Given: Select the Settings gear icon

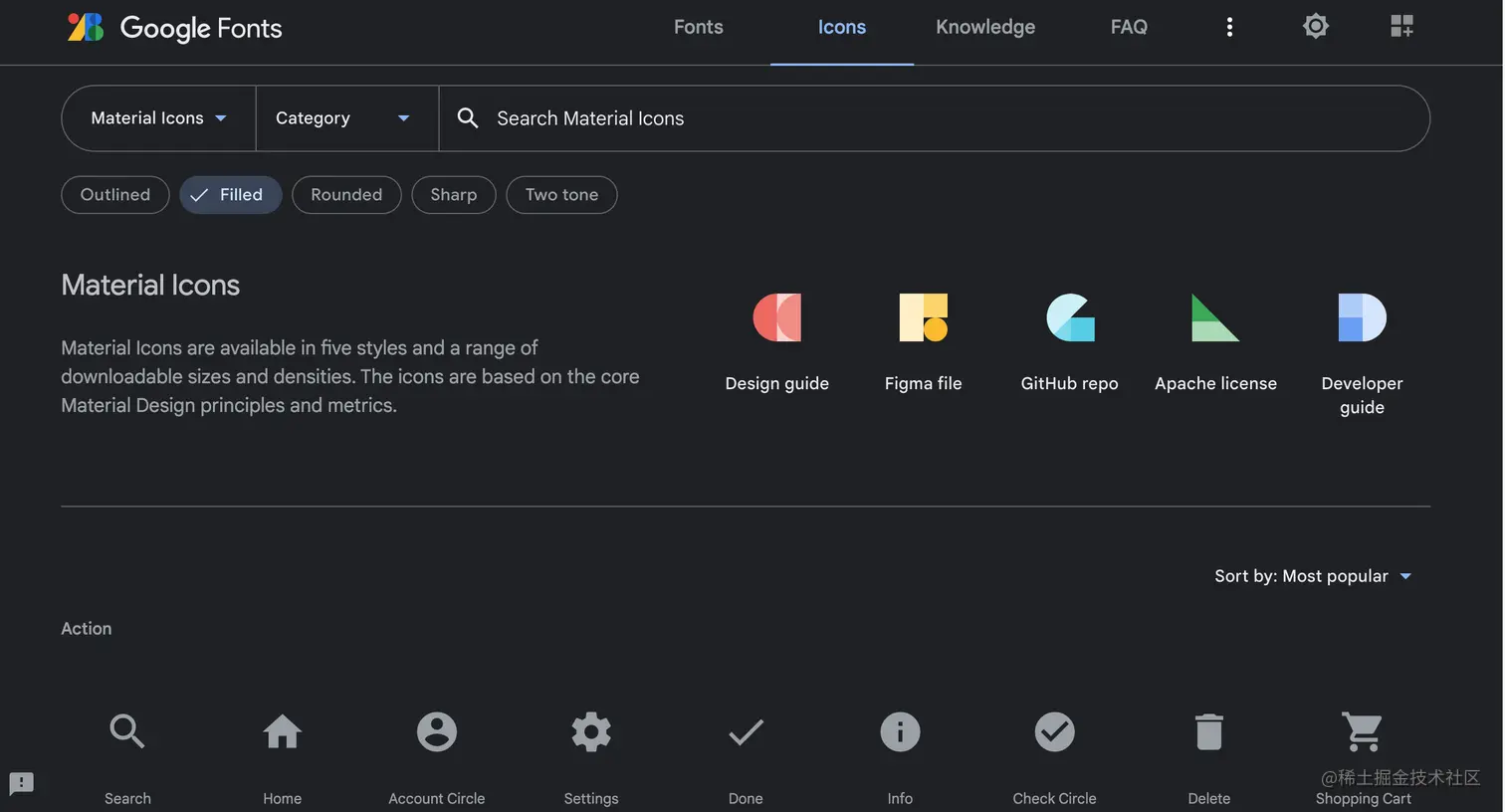Looking at the screenshot, I should click(x=591, y=731).
